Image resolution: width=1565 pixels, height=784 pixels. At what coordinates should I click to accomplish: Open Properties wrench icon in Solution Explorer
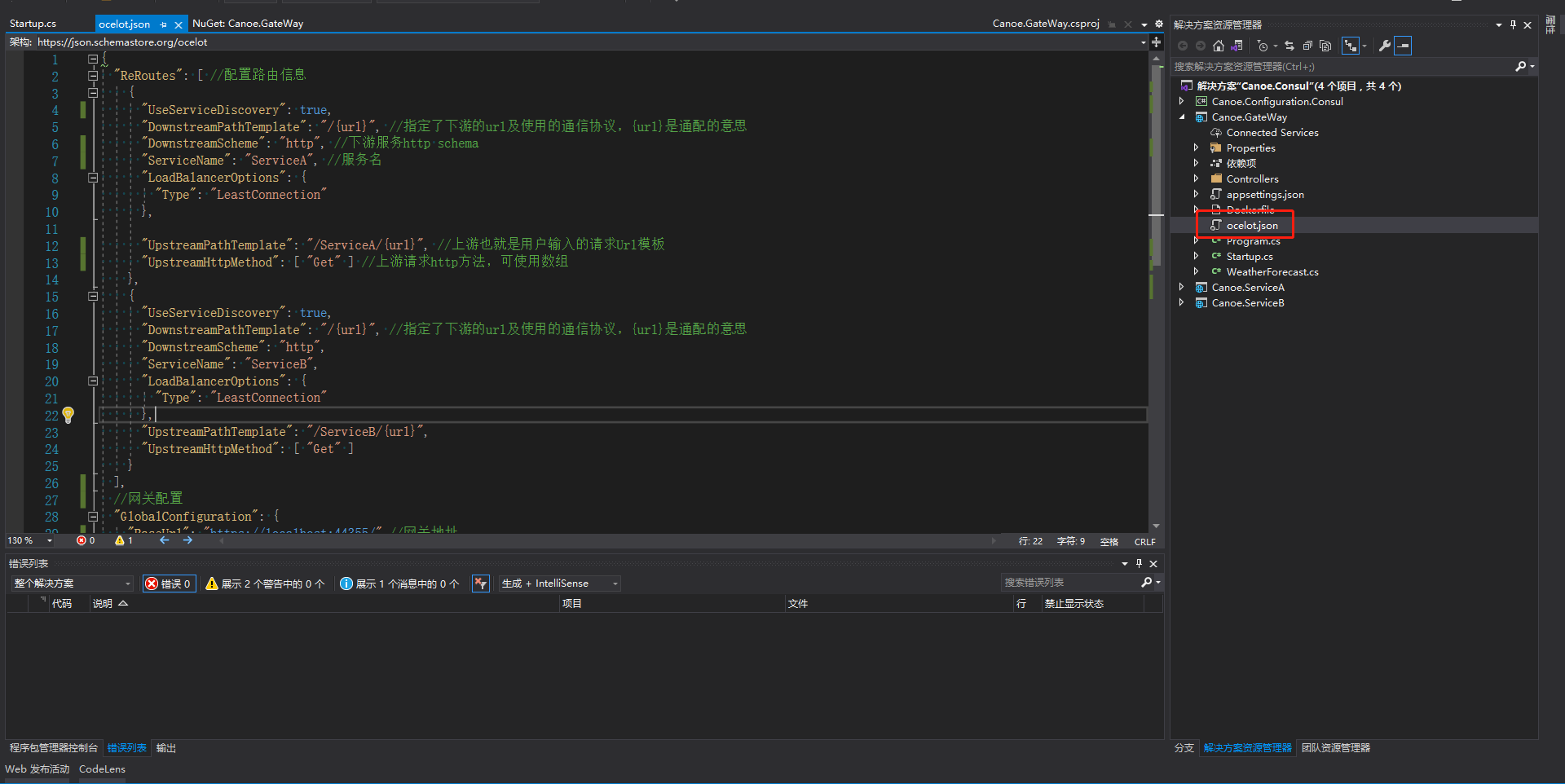click(1384, 46)
